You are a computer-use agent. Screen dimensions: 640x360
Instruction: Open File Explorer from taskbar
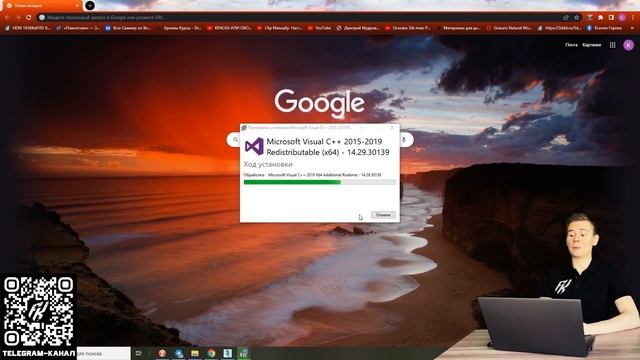(x=195, y=353)
